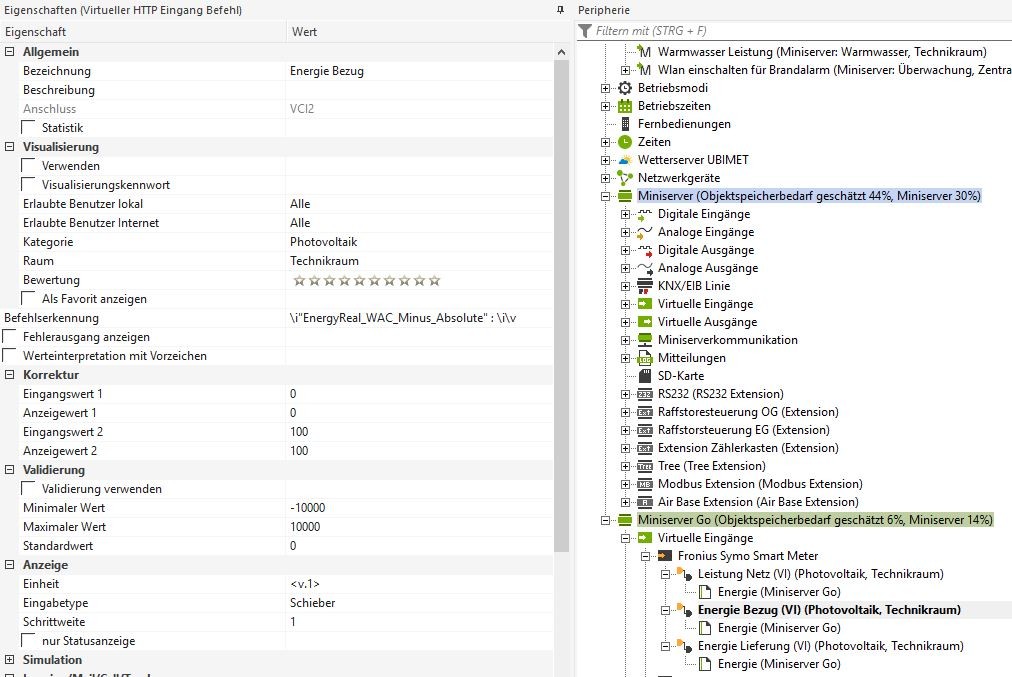
Task: Toggle Als Favorit anzeigen checkbox
Action: point(29,299)
